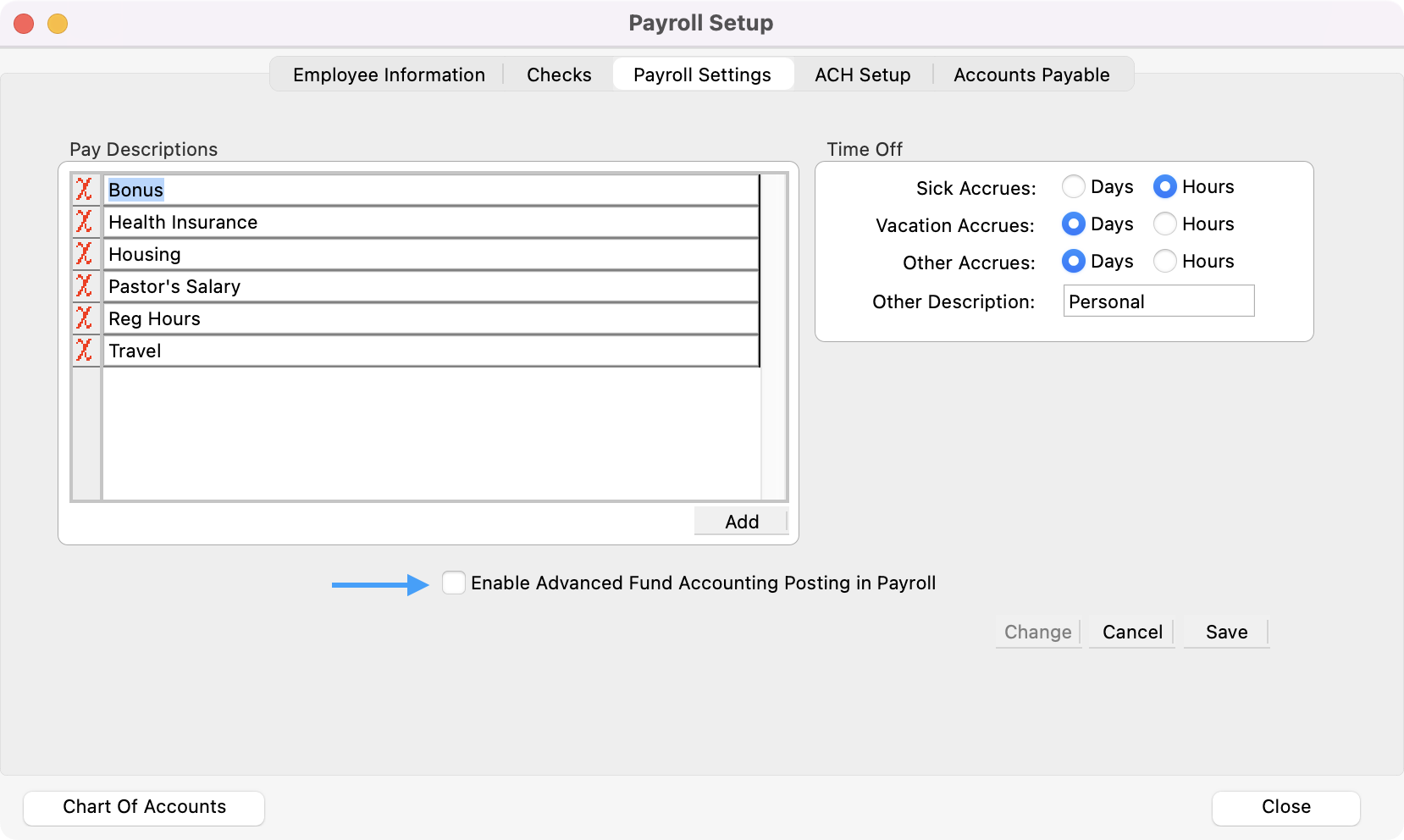The width and height of the screenshot is (1404, 840).
Task: Switch to the Employee Information tab
Action: coord(389,75)
